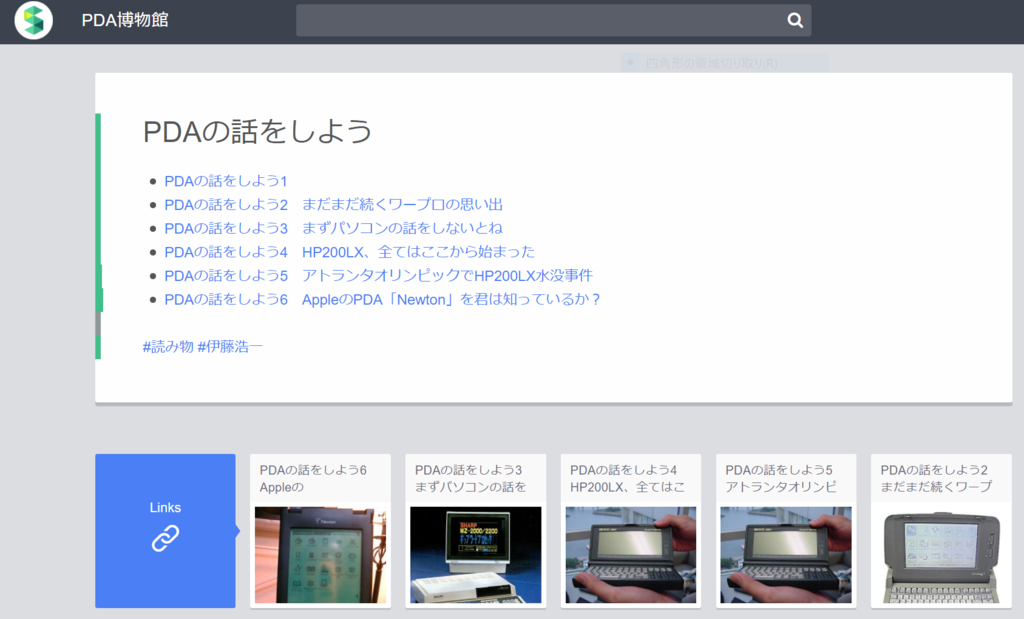Open the Apple Newton article link "PDAの話をしよう6"
The width and height of the screenshot is (1024, 619).
click(380, 299)
